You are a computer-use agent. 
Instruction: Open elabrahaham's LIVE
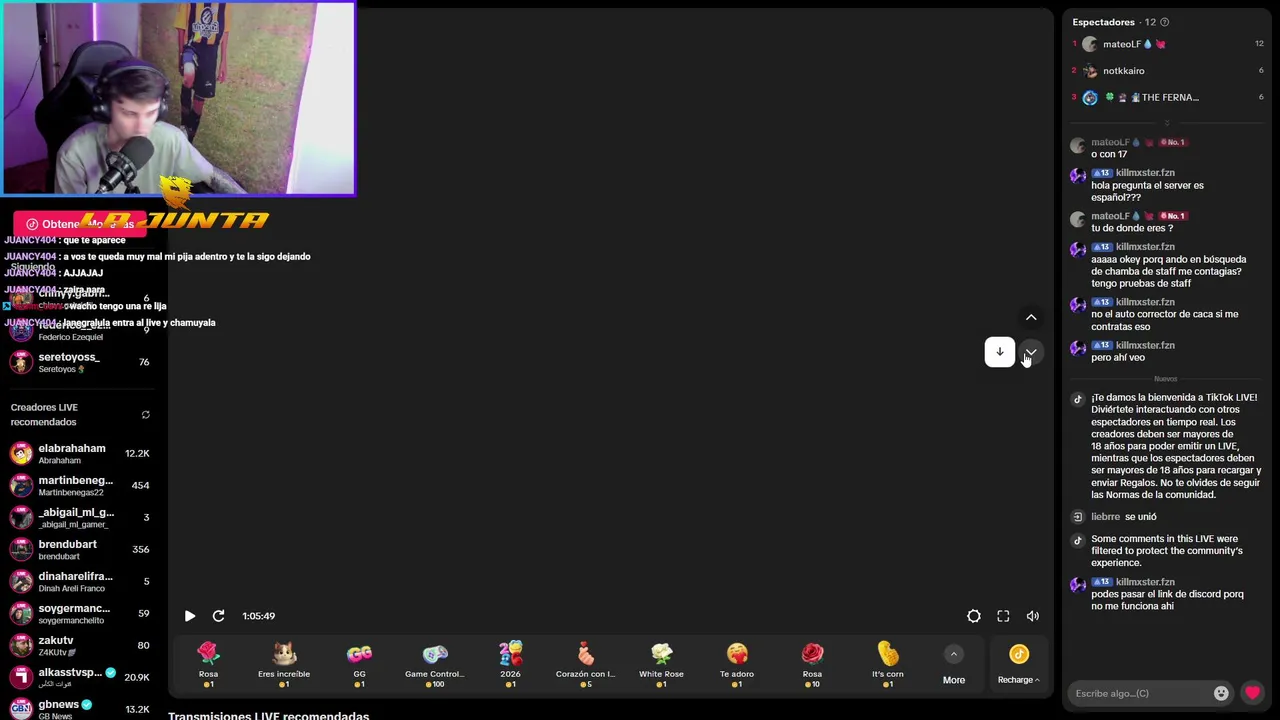point(80,454)
